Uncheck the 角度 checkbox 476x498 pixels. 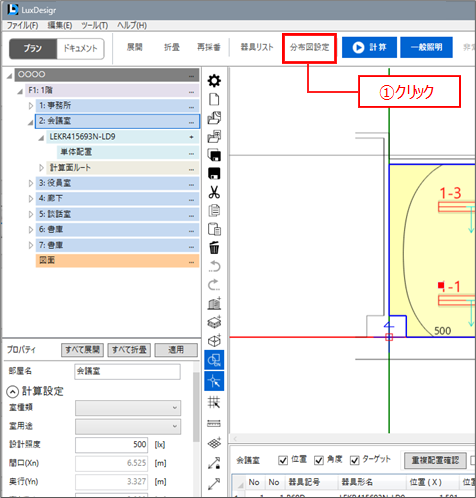(x=319, y=460)
